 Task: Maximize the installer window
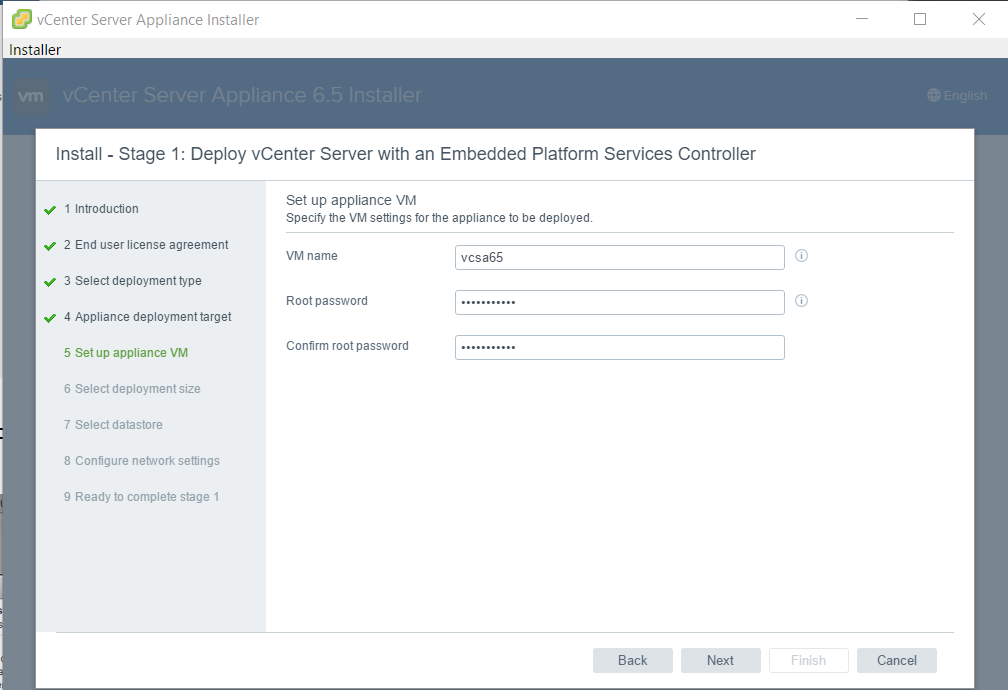(x=920, y=19)
